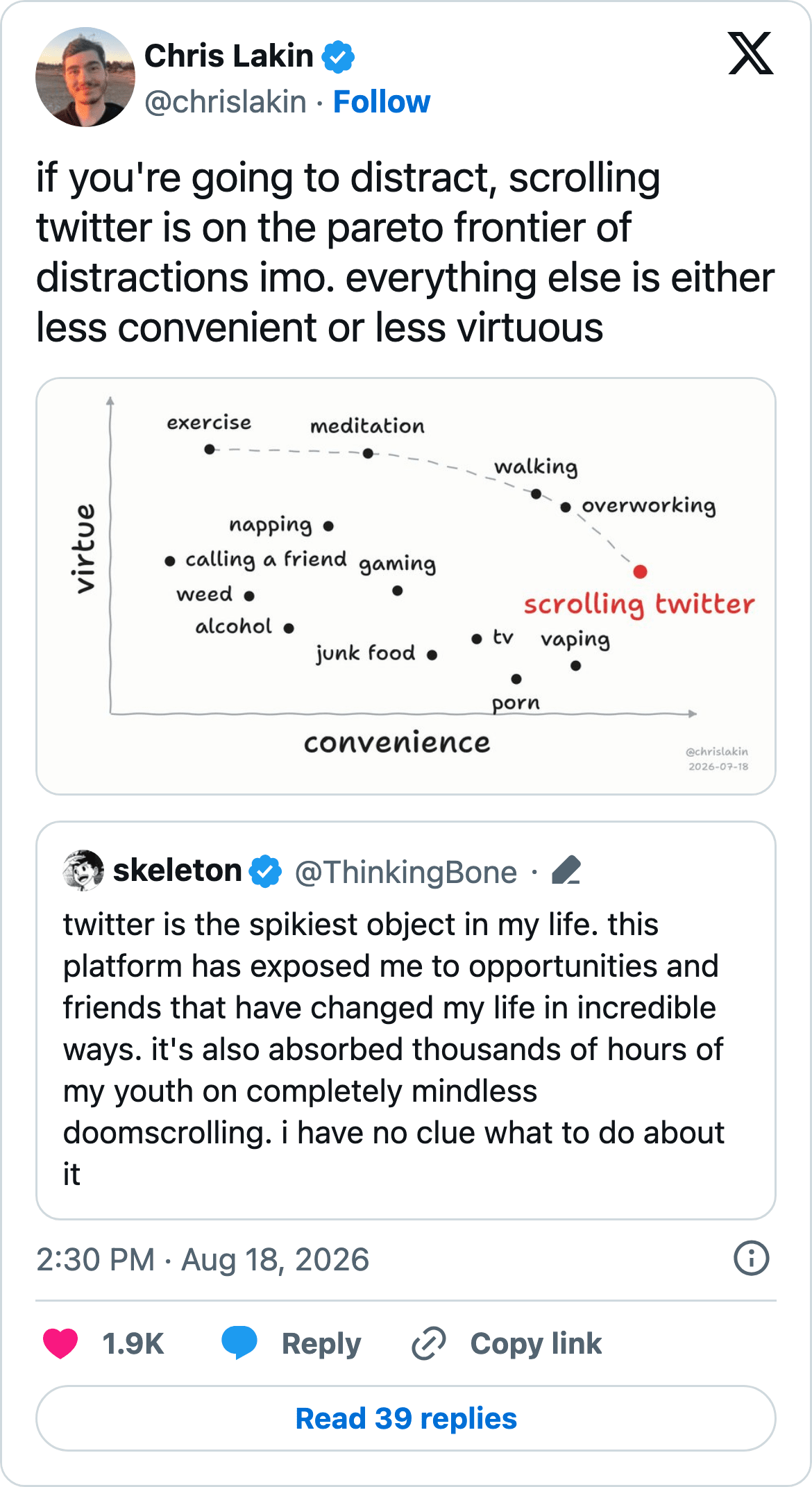The height and width of the screenshot is (1487, 812).
Task: Click the copy link chain icon
Action: (428, 1343)
